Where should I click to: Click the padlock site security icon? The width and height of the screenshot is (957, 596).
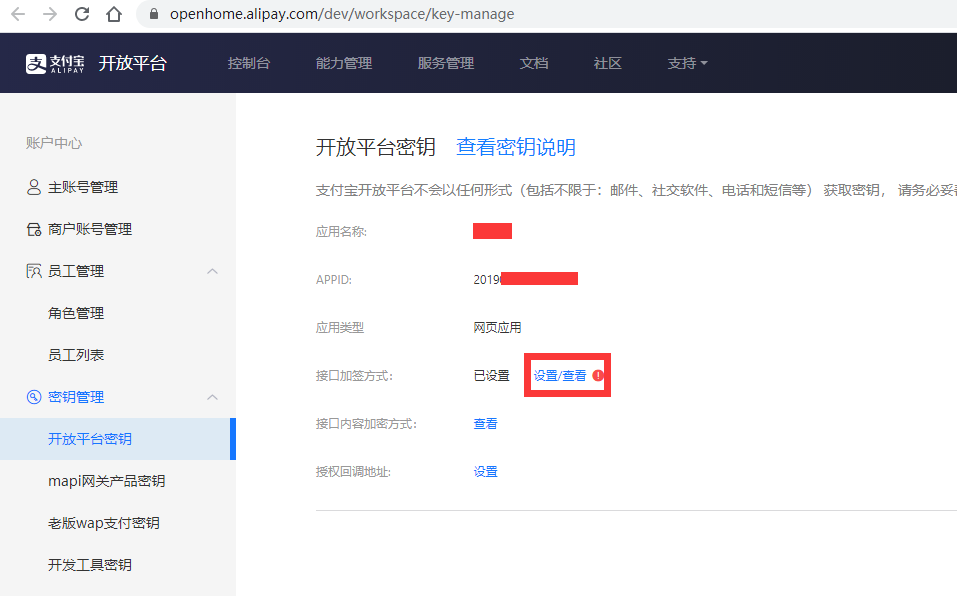(x=154, y=15)
